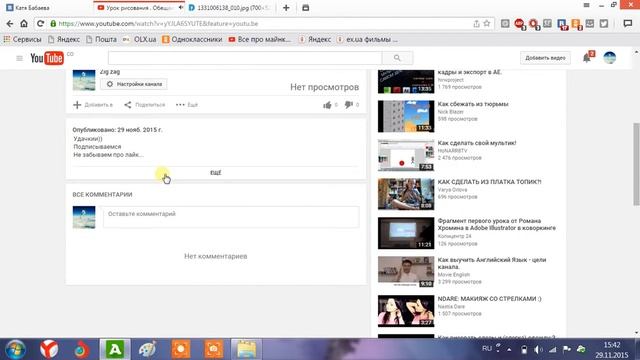Click the Share arrow icon under video
Image resolution: width=640 pixels, height=360 pixels.
[128, 105]
